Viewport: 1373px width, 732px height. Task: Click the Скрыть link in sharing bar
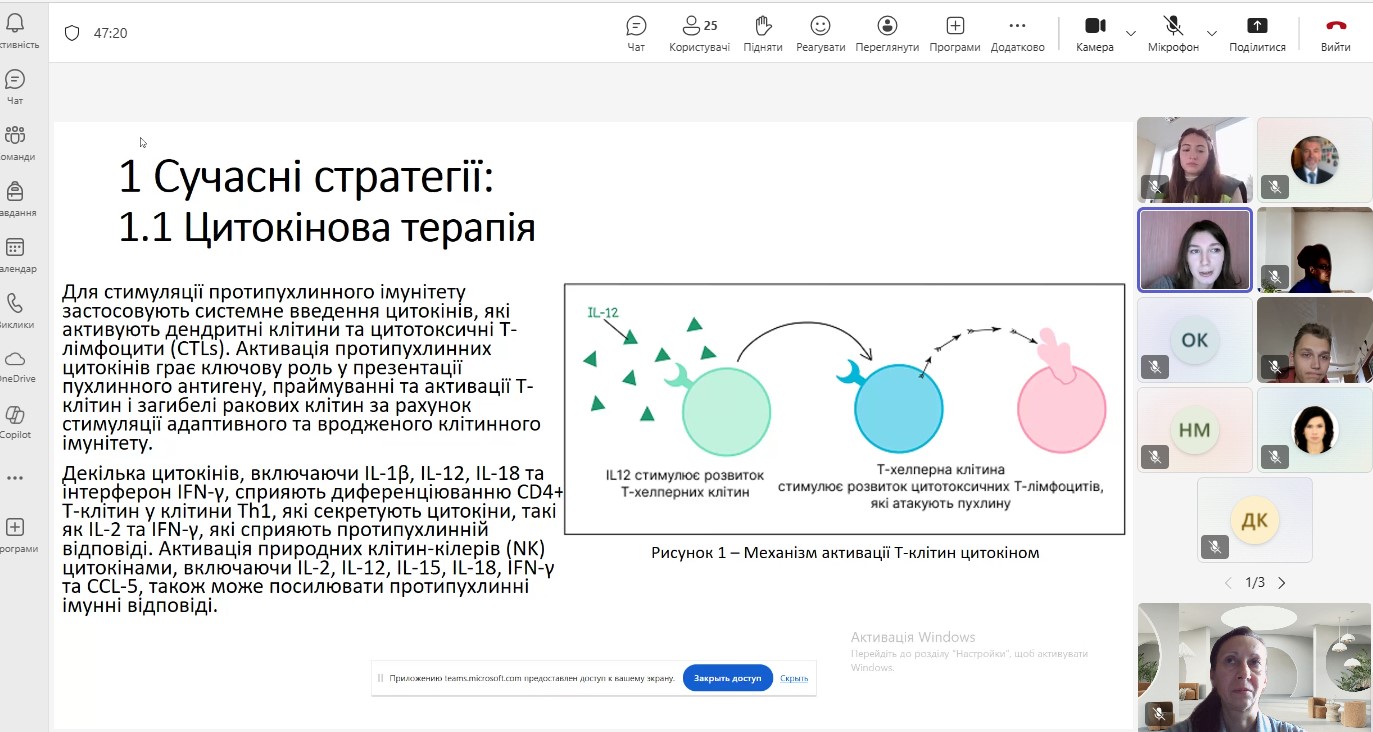(794, 678)
